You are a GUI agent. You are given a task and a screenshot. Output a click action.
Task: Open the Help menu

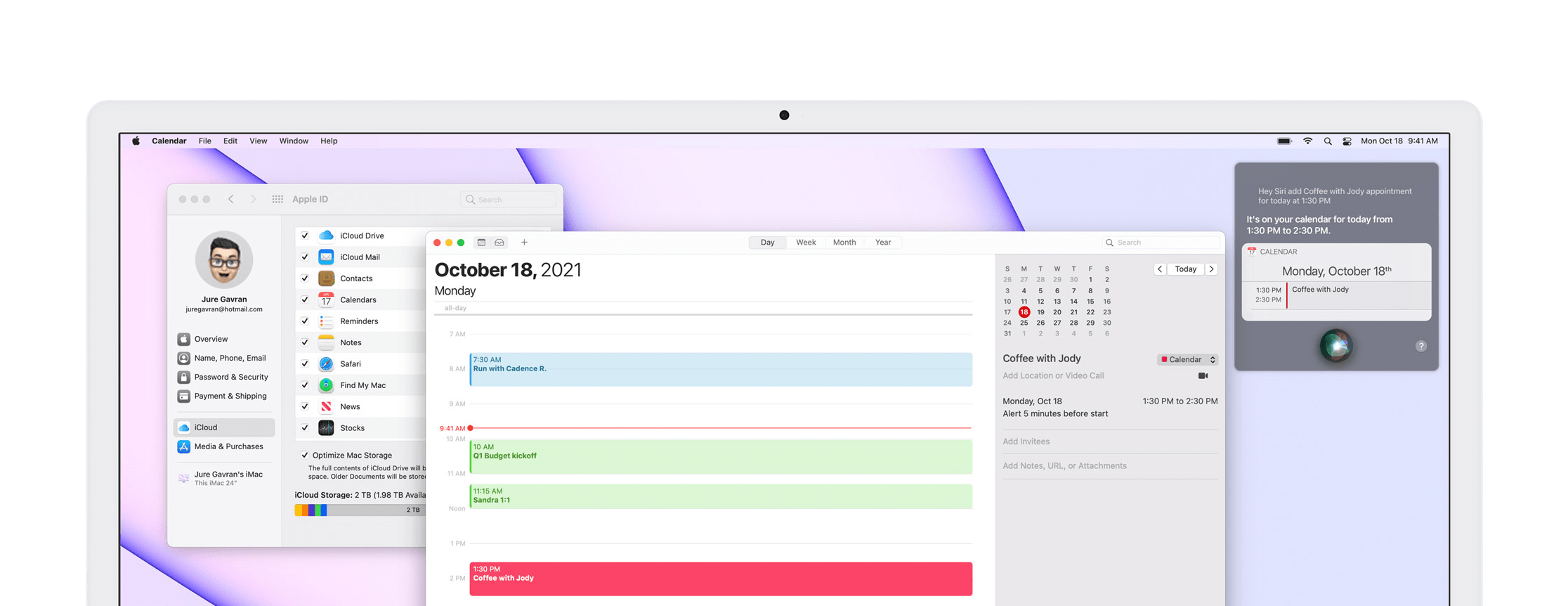(329, 141)
